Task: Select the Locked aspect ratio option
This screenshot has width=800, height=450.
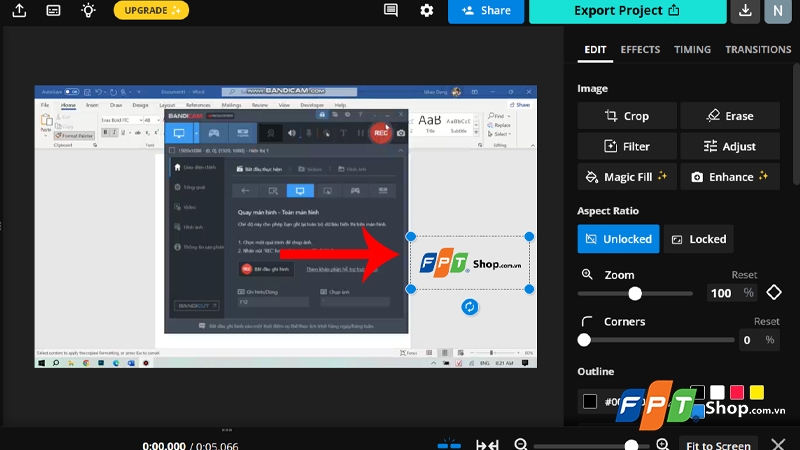Action: click(x=698, y=239)
